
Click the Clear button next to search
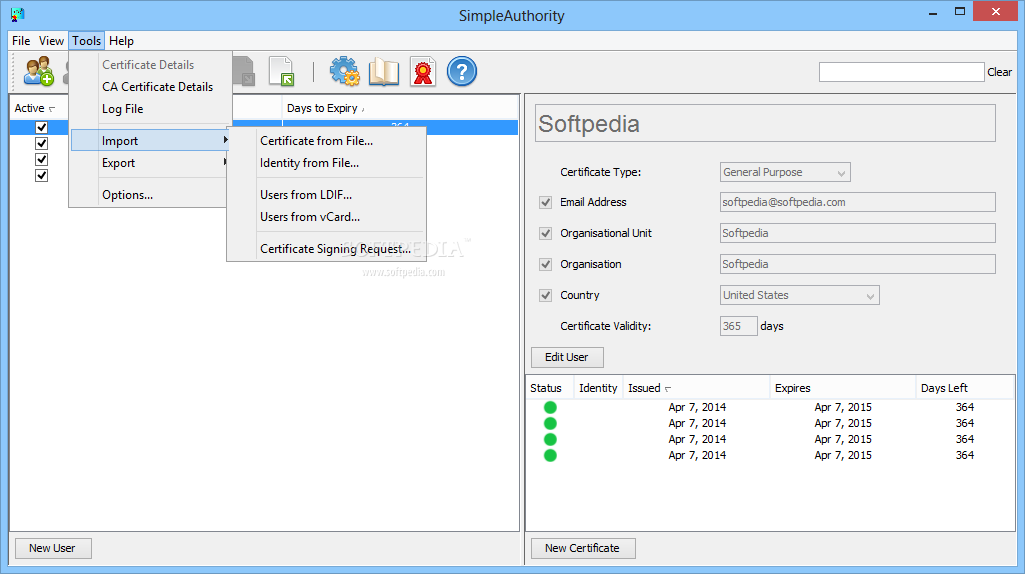point(1000,72)
